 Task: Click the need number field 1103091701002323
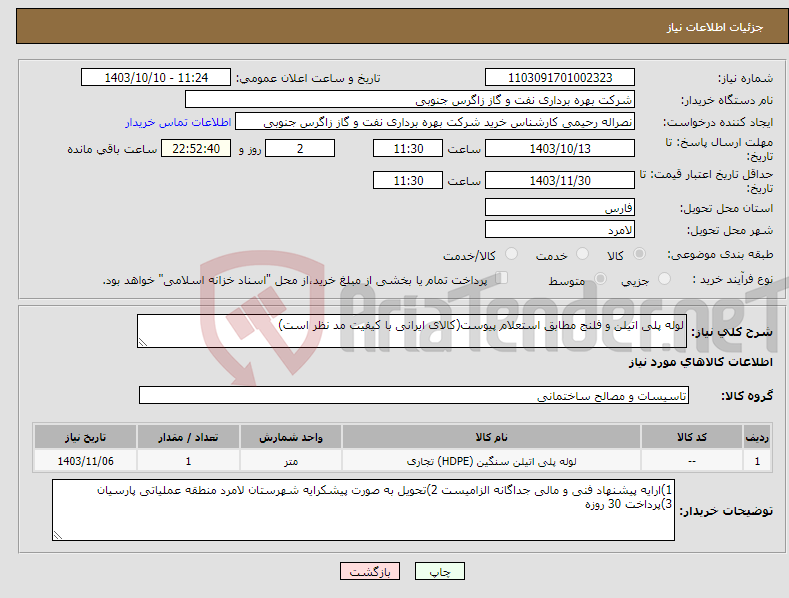click(x=560, y=78)
